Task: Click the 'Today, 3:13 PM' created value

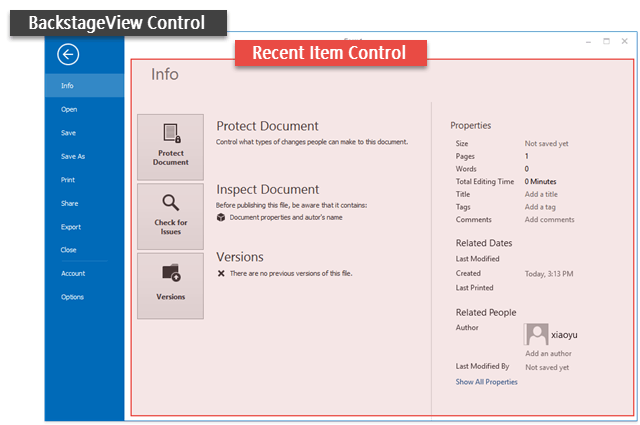Action: coord(549,274)
